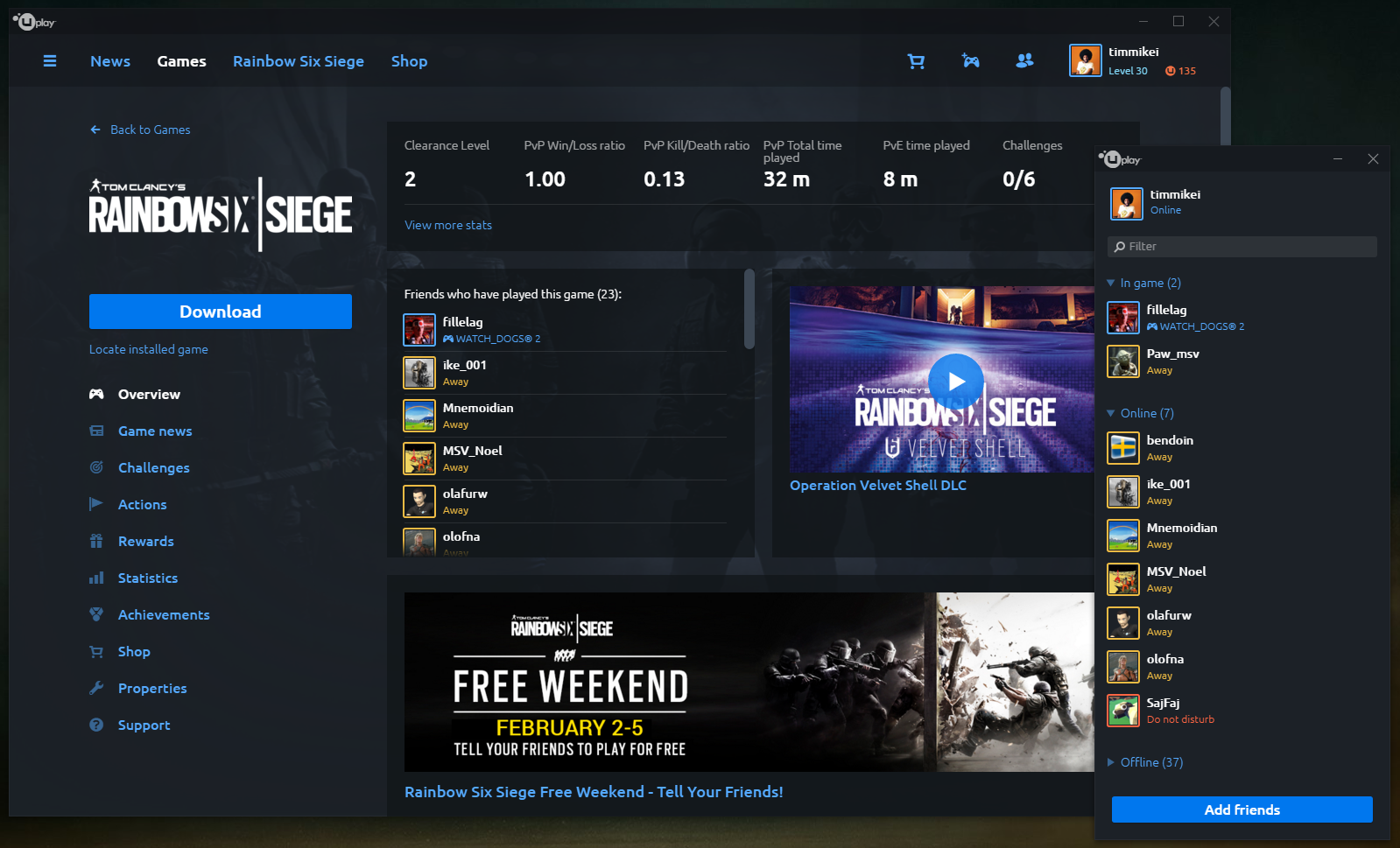Open the Free Weekend news headline link
The height and width of the screenshot is (848, 1400).
pyautogui.click(x=594, y=791)
